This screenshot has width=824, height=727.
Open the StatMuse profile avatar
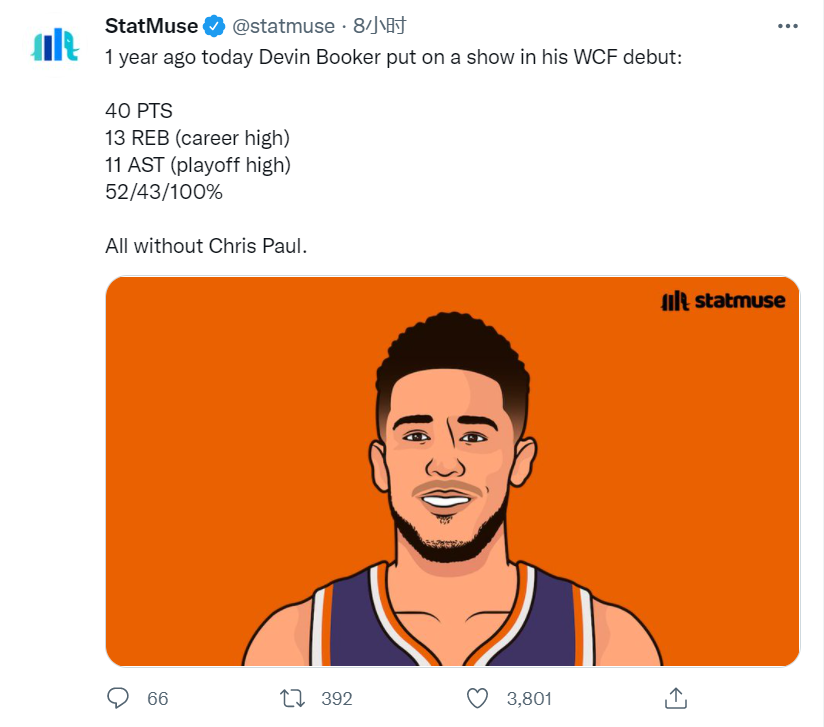(x=55, y=45)
